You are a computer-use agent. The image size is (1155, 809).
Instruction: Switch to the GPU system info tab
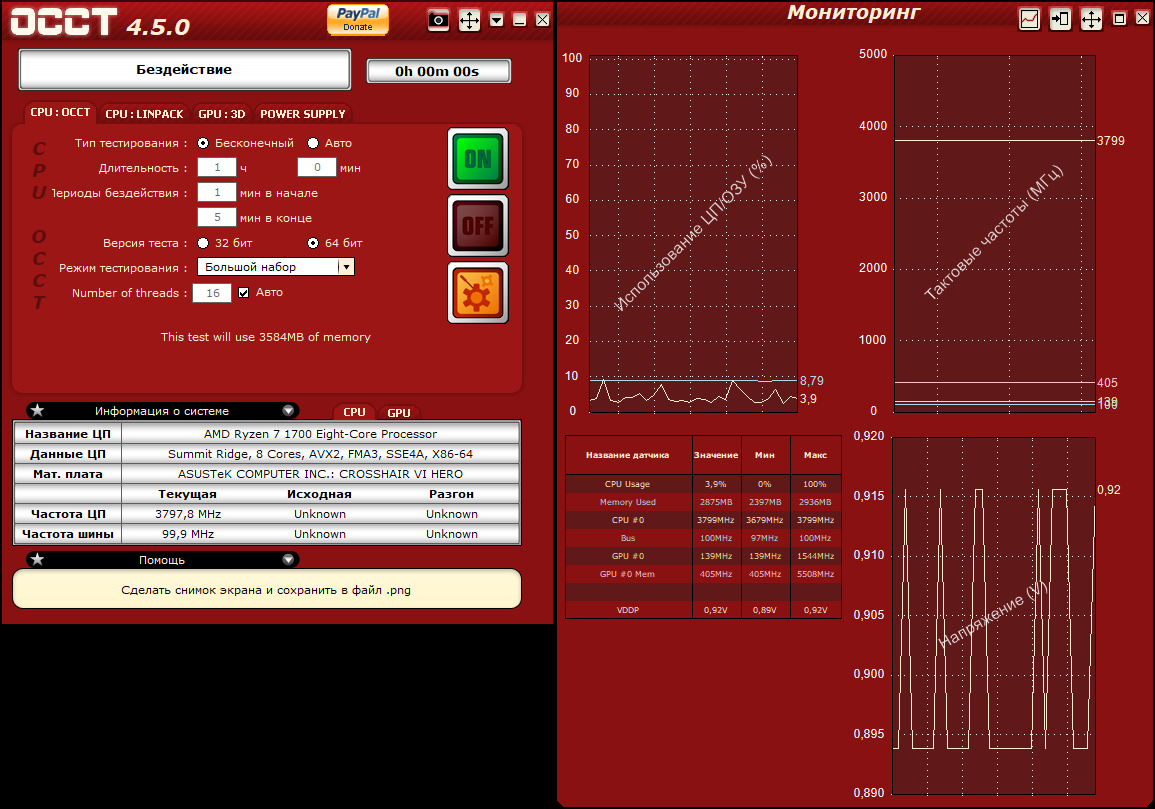399,413
